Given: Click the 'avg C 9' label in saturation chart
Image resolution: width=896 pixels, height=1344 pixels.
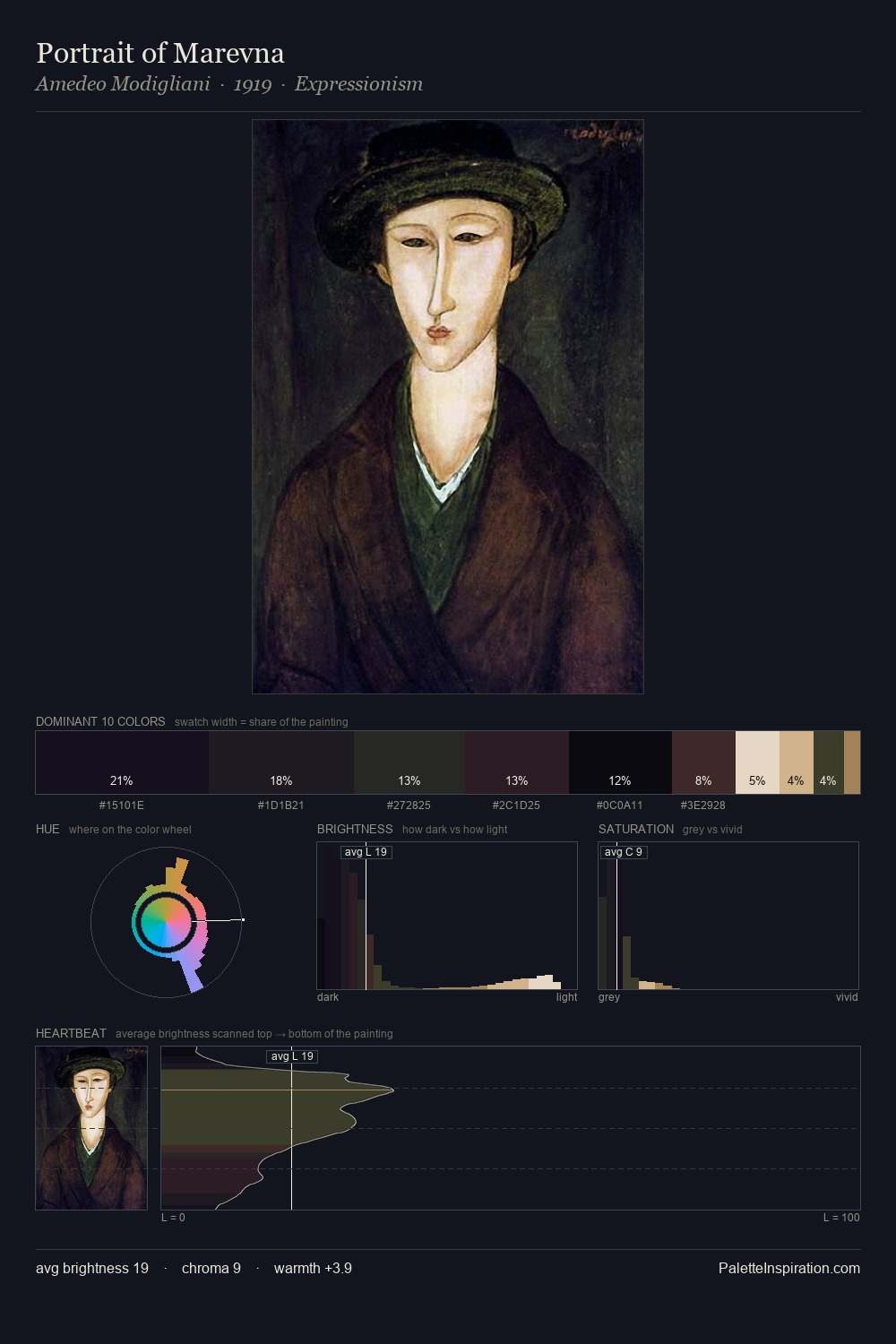Looking at the screenshot, I should tap(624, 852).
